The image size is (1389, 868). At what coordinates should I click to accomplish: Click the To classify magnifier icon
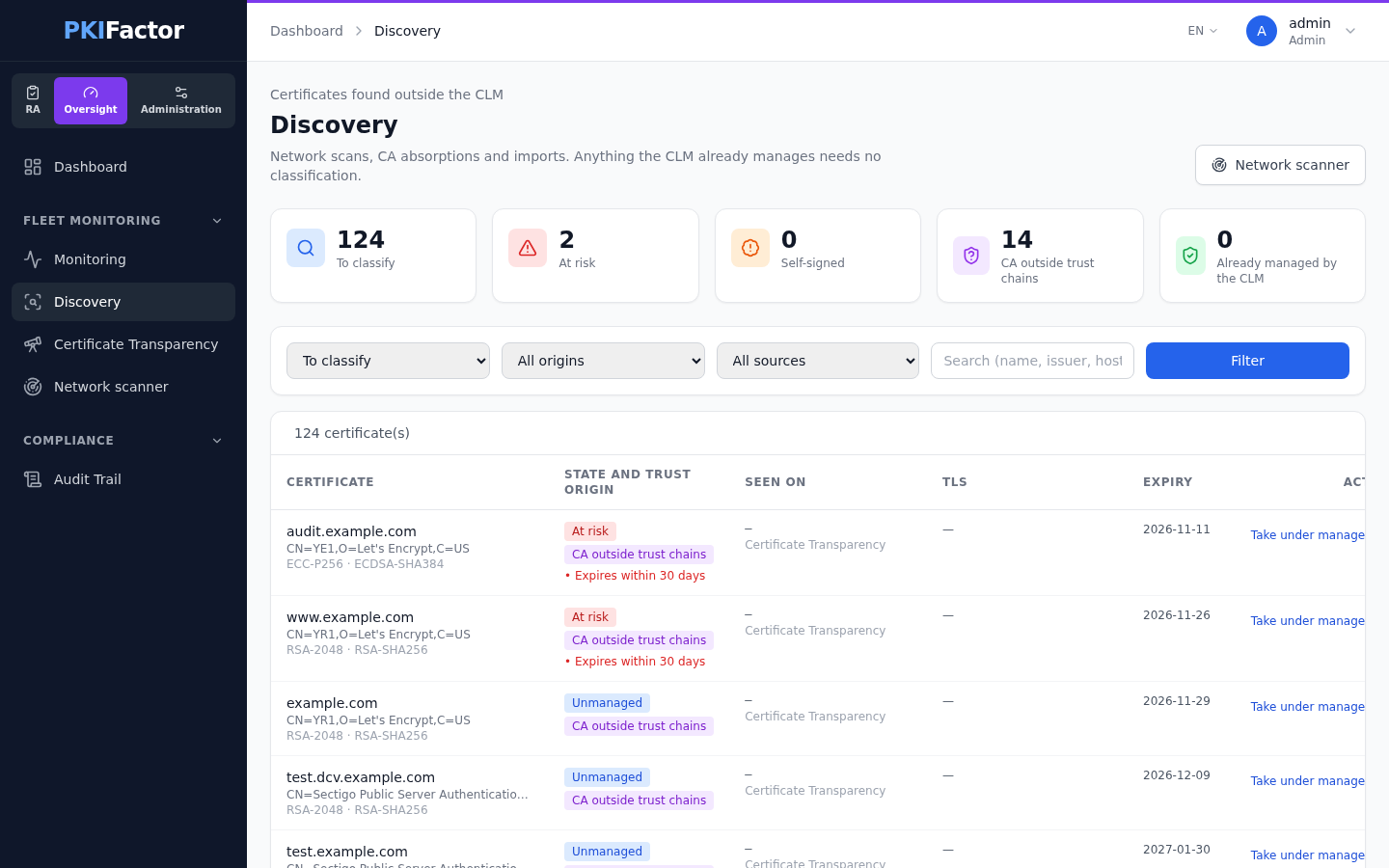pos(306,248)
